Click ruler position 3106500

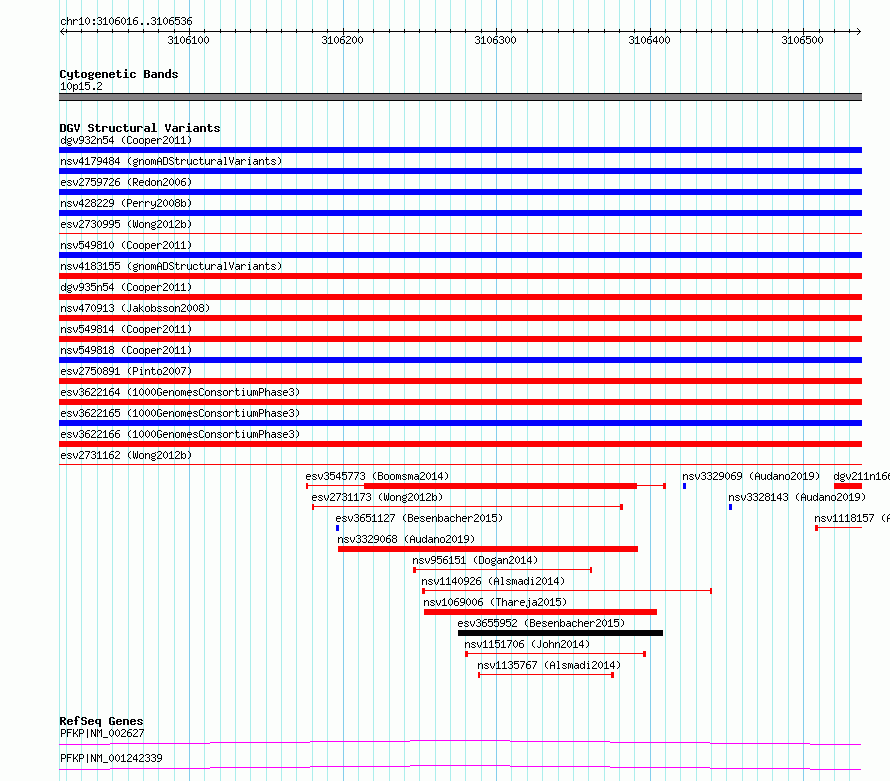coord(802,40)
